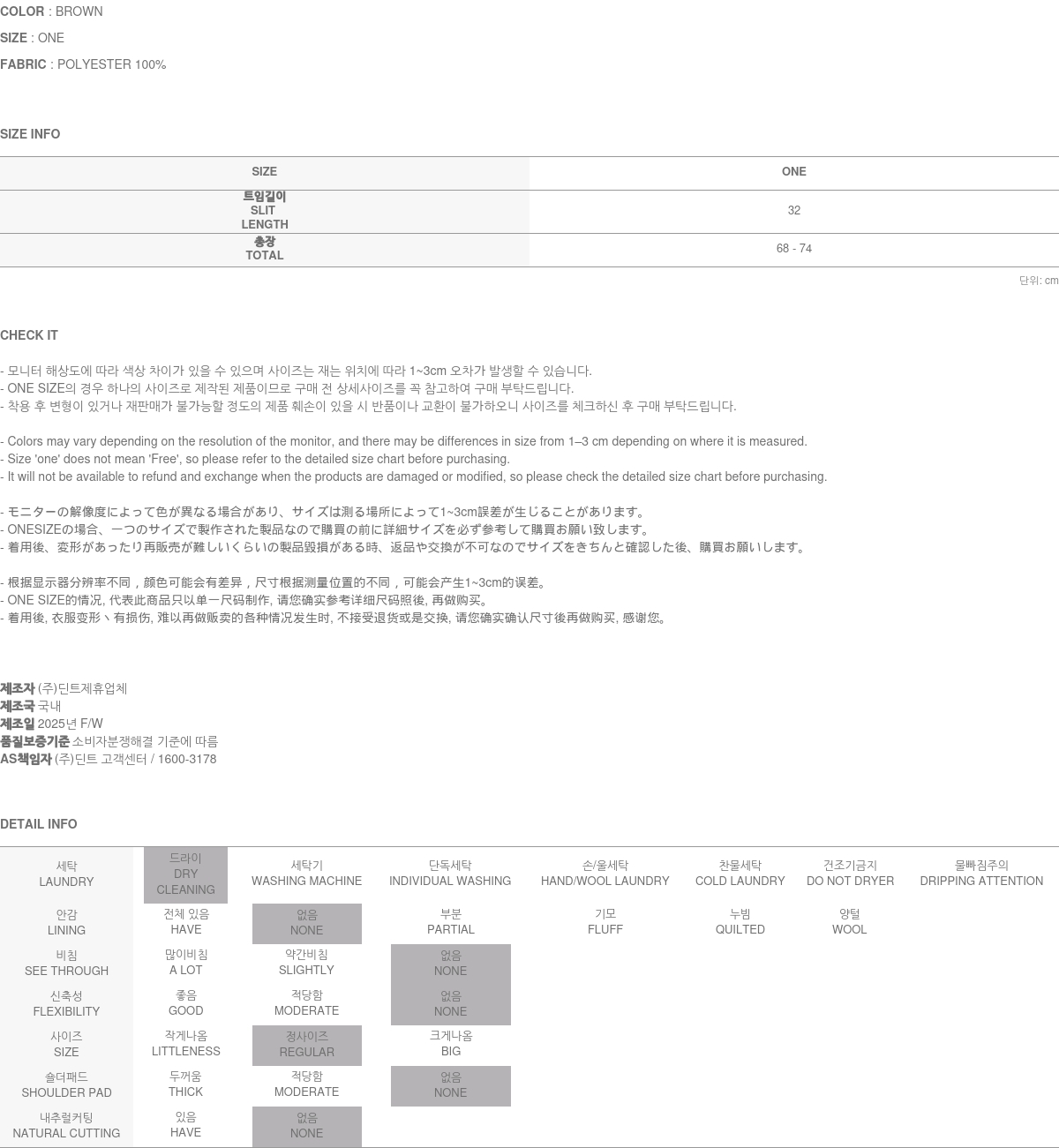This screenshot has height=1148, width=1059.
Task: Click the Fluff lining option
Action: coord(605,922)
